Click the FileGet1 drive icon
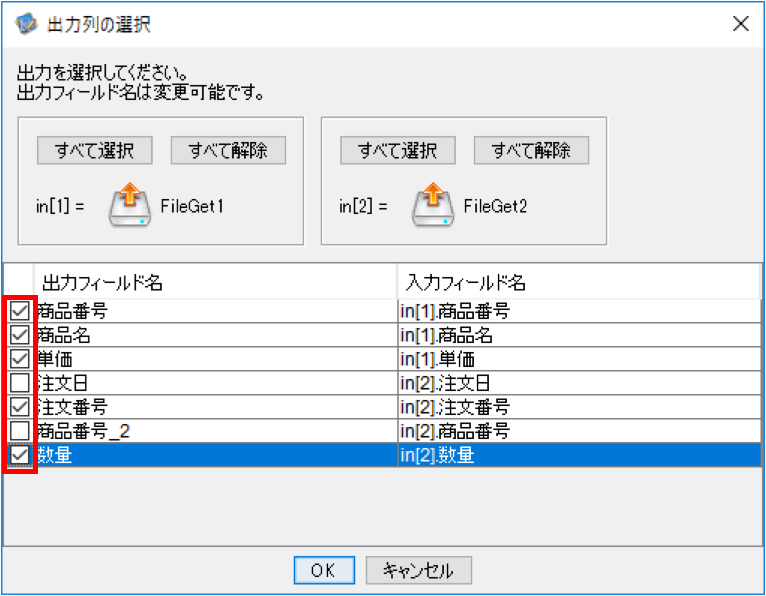This screenshot has width=766, height=596. [129, 205]
